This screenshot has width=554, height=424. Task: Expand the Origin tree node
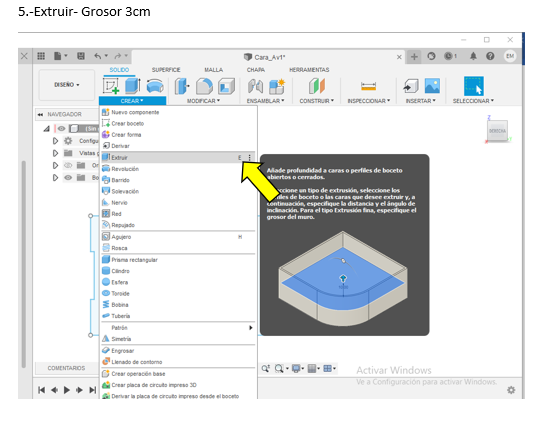55,165
